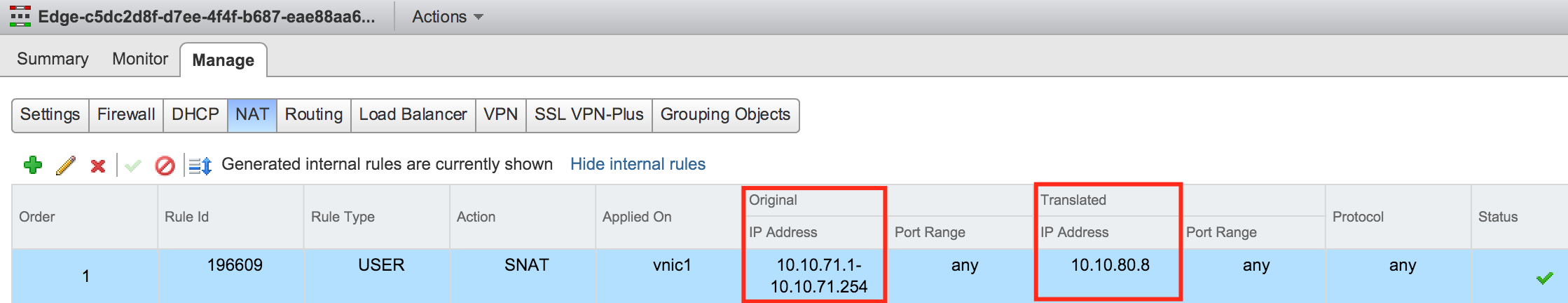The height and width of the screenshot is (303, 1568).
Task: Switch to the Monitor tab
Action: (x=140, y=59)
